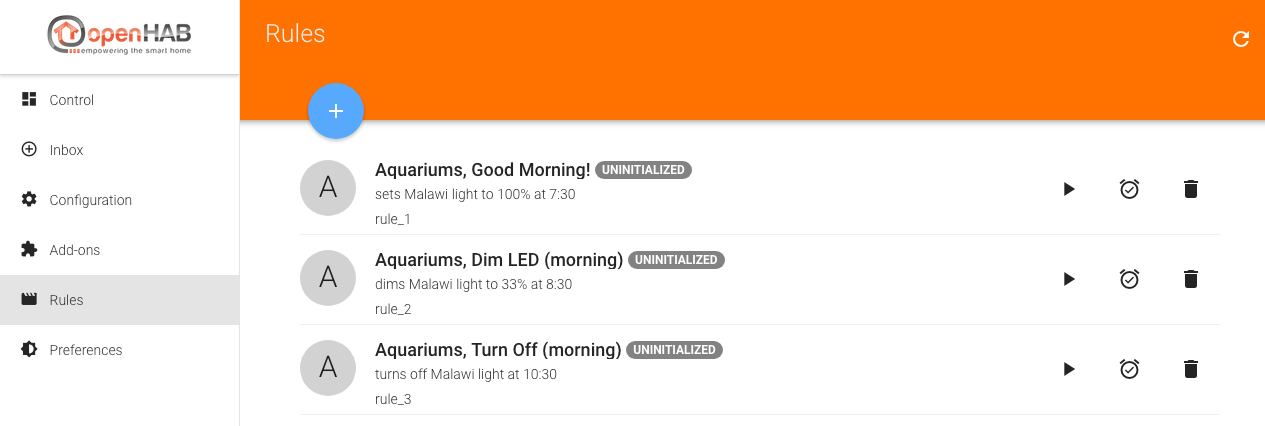Go to Inbox in sidebar
Screen dimensions: 1265x426
tap(120, 150)
